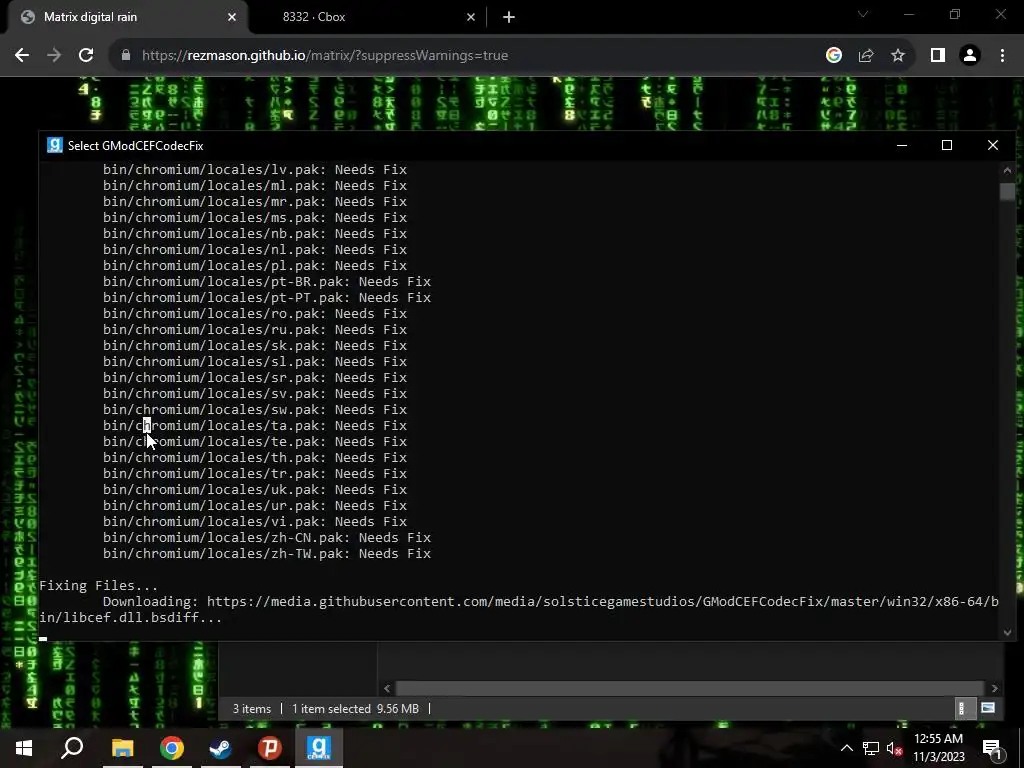Open the Chrome side panel icon
The image size is (1024, 768).
[x=938, y=56]
